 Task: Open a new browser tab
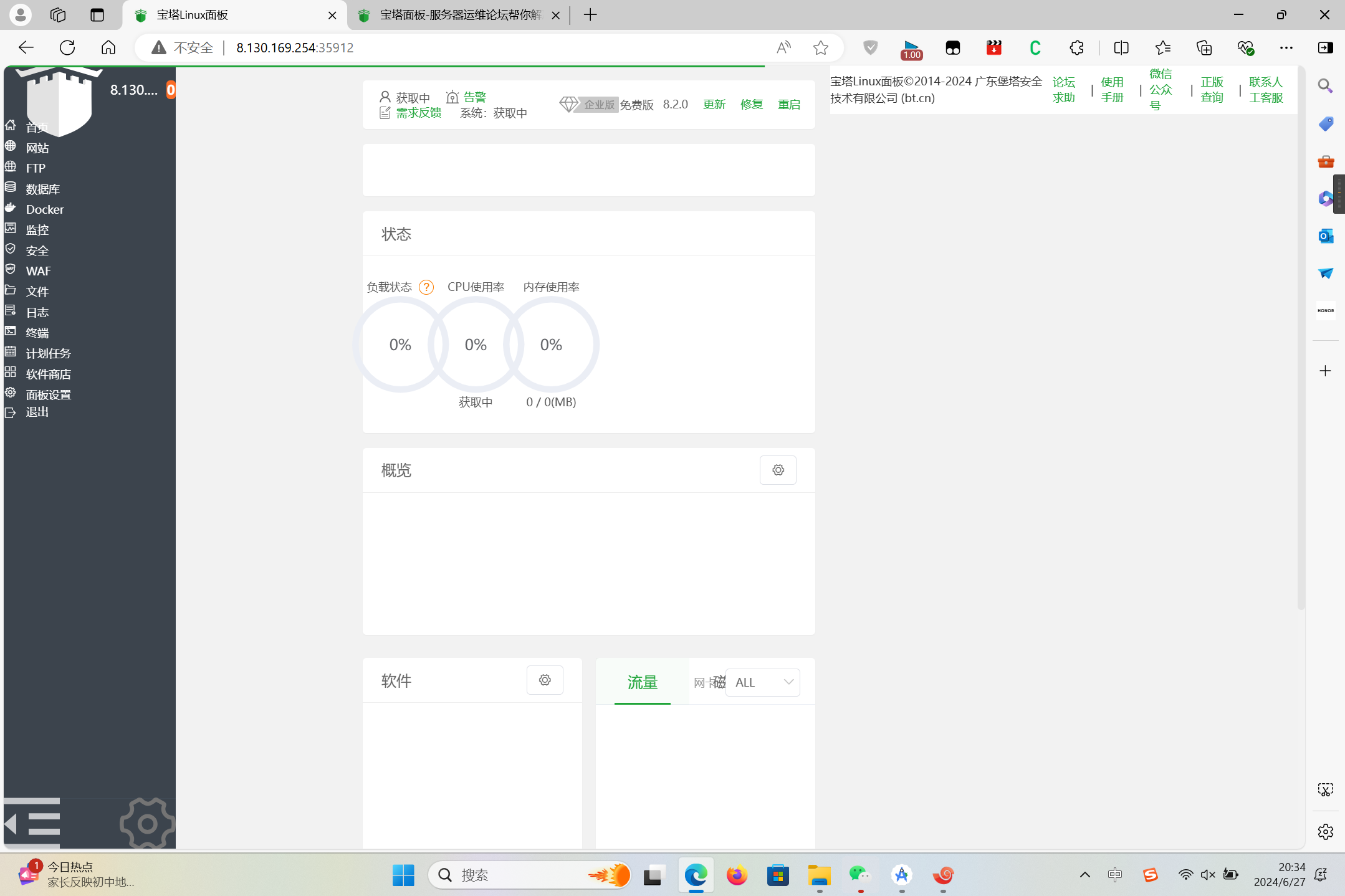point(590,15)
